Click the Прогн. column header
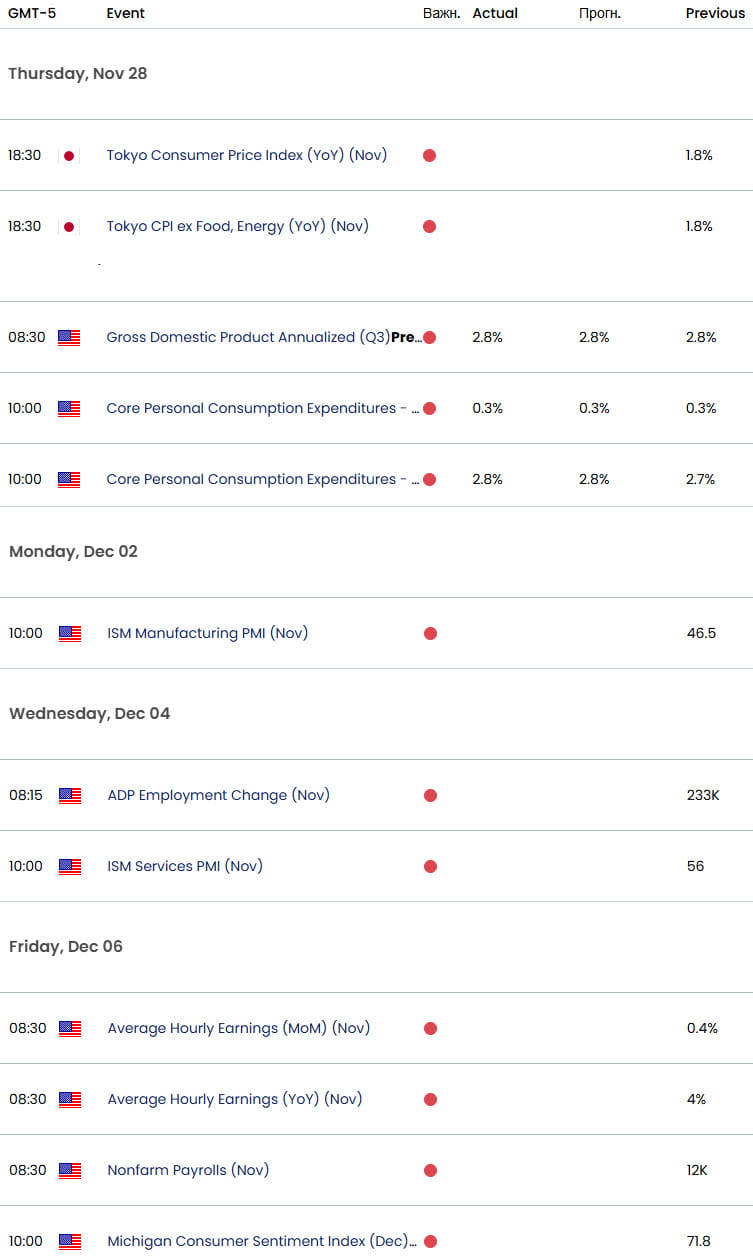Viewport: 753px width, 1260px height. [599, 13]
